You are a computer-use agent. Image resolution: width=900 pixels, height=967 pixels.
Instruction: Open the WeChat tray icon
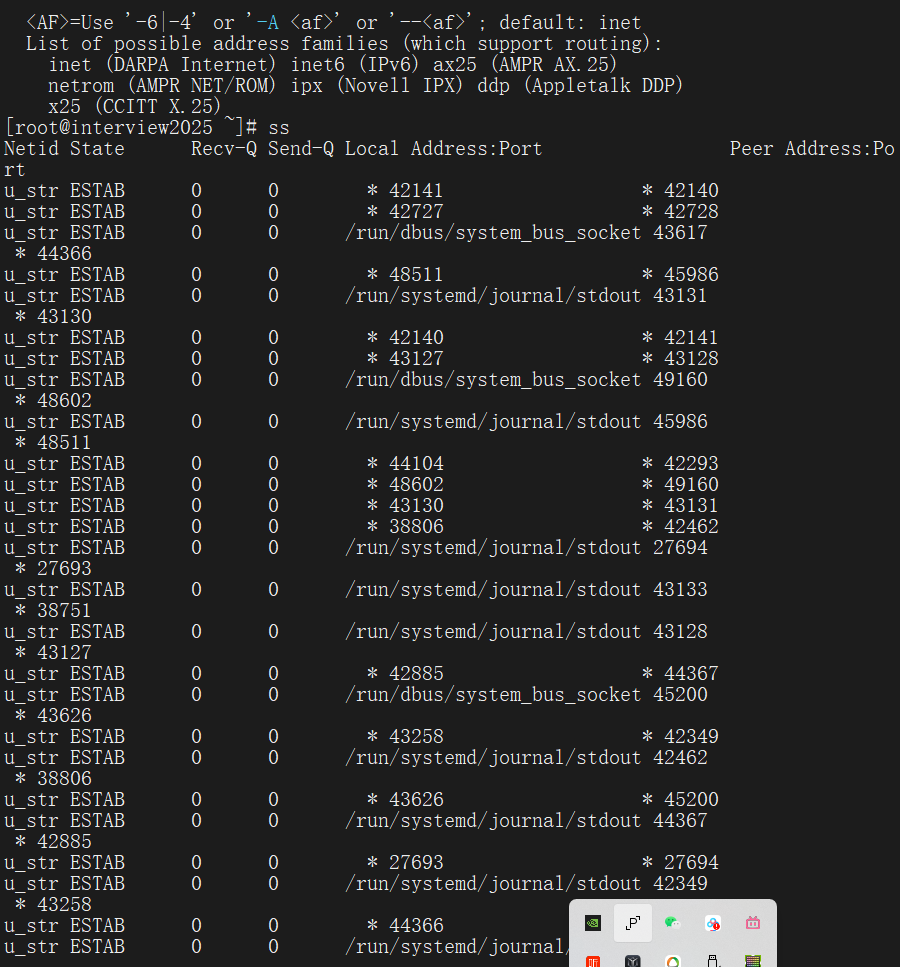[672, 923]
